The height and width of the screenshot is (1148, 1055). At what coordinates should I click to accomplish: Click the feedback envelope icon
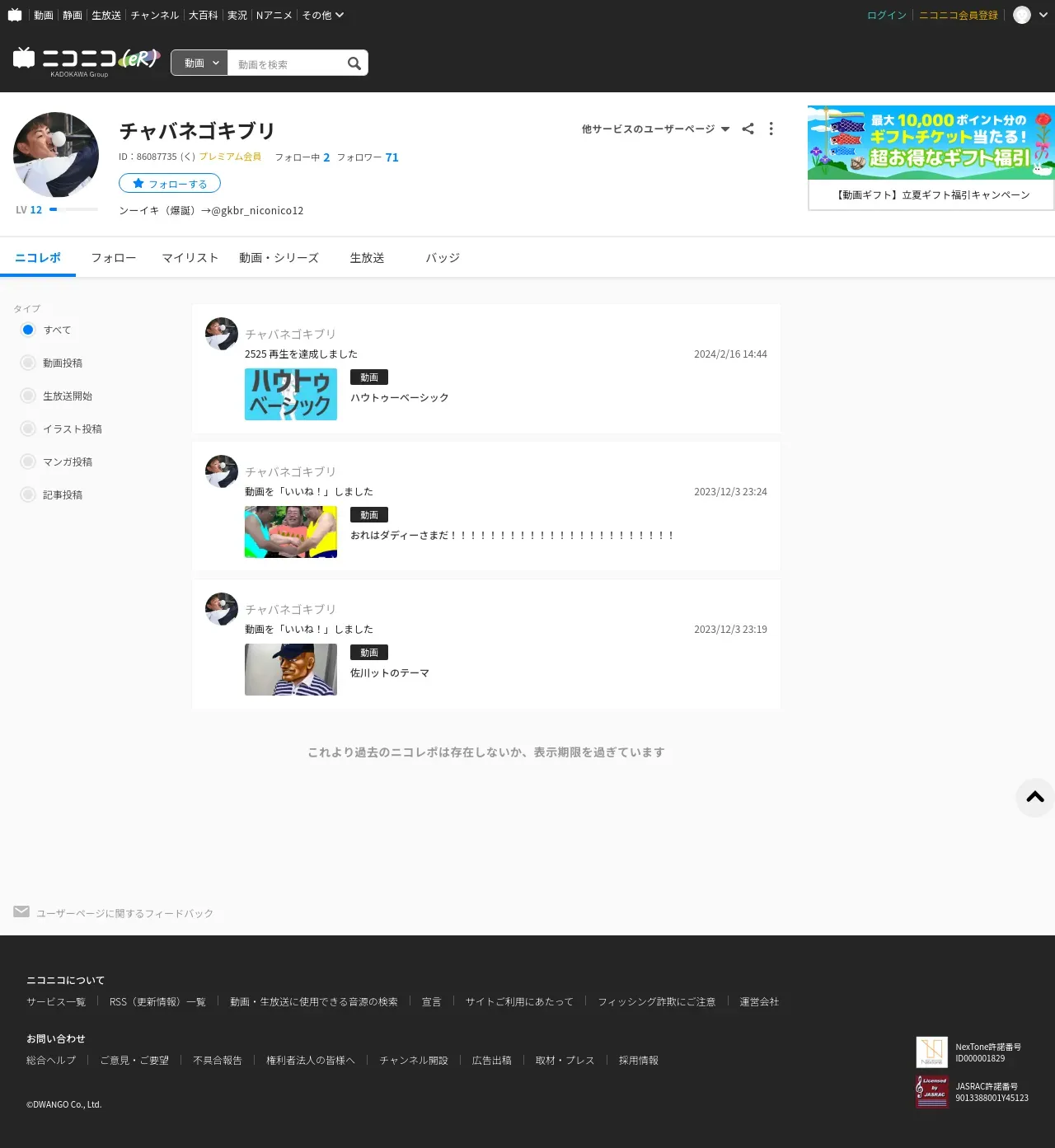(x=21, y=911)
